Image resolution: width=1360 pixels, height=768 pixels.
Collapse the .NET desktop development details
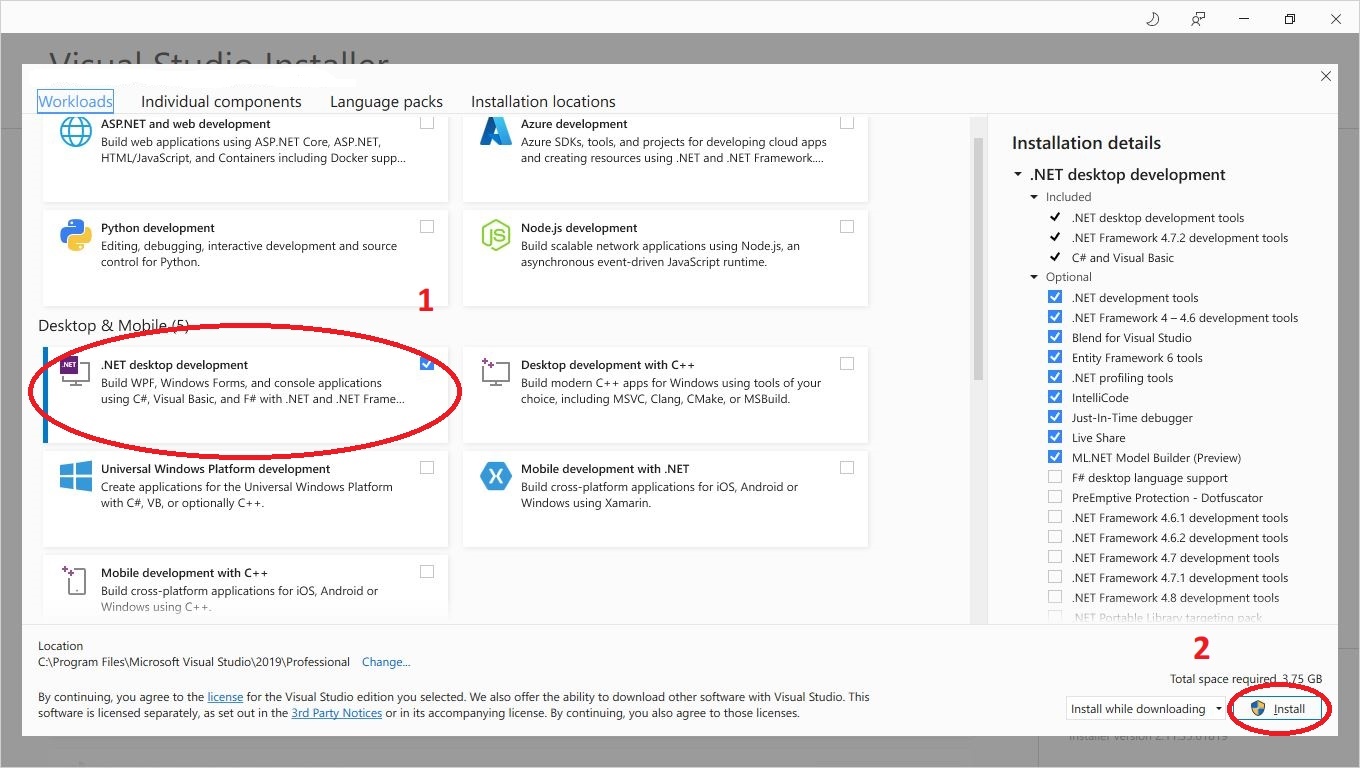point(1017,174)
